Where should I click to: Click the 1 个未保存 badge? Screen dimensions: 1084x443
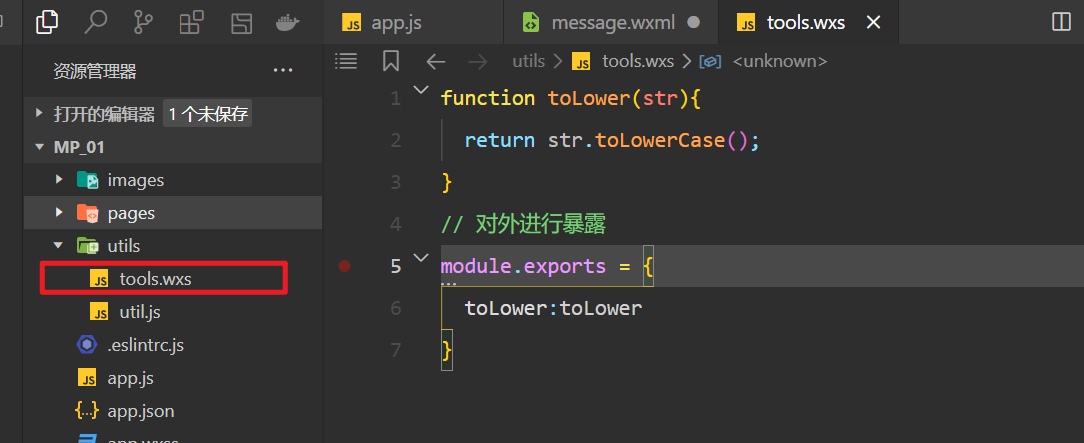(208, 114)
